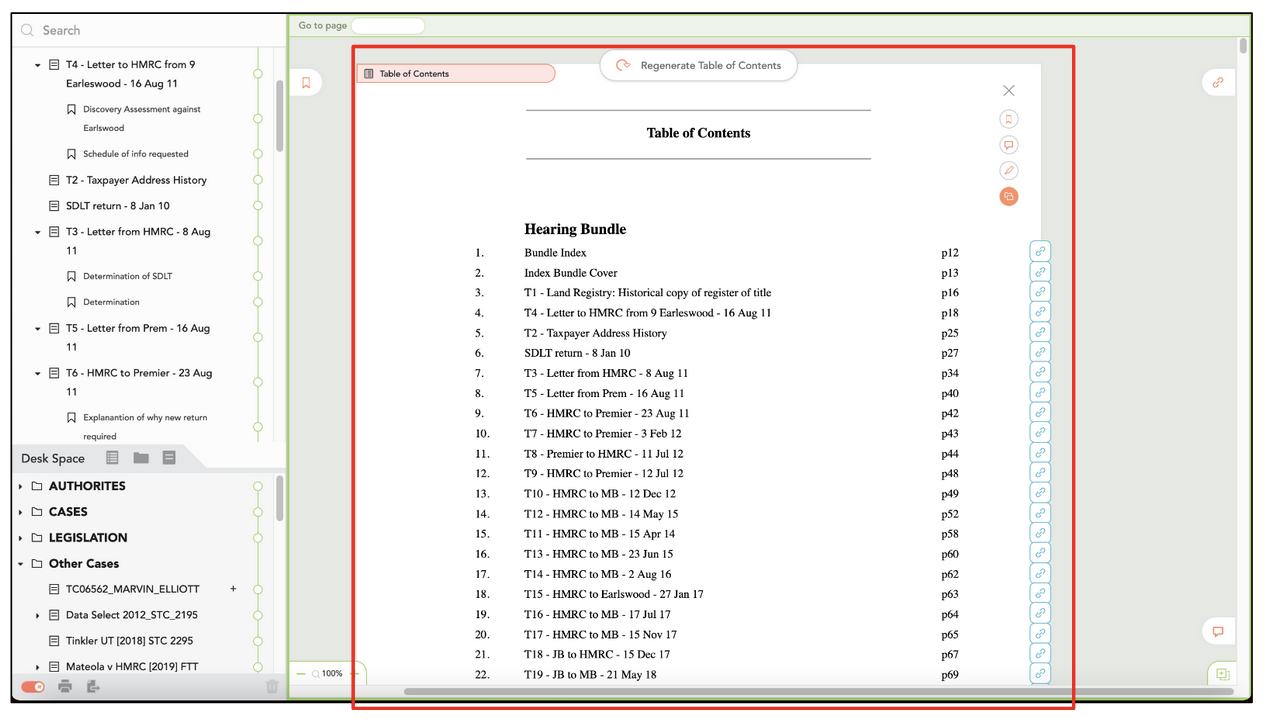The width and height of the screenshot is (1270, 724).
Task: Toggle circle marker beside Tinkler UT [2018]
Action: (258, 641)
